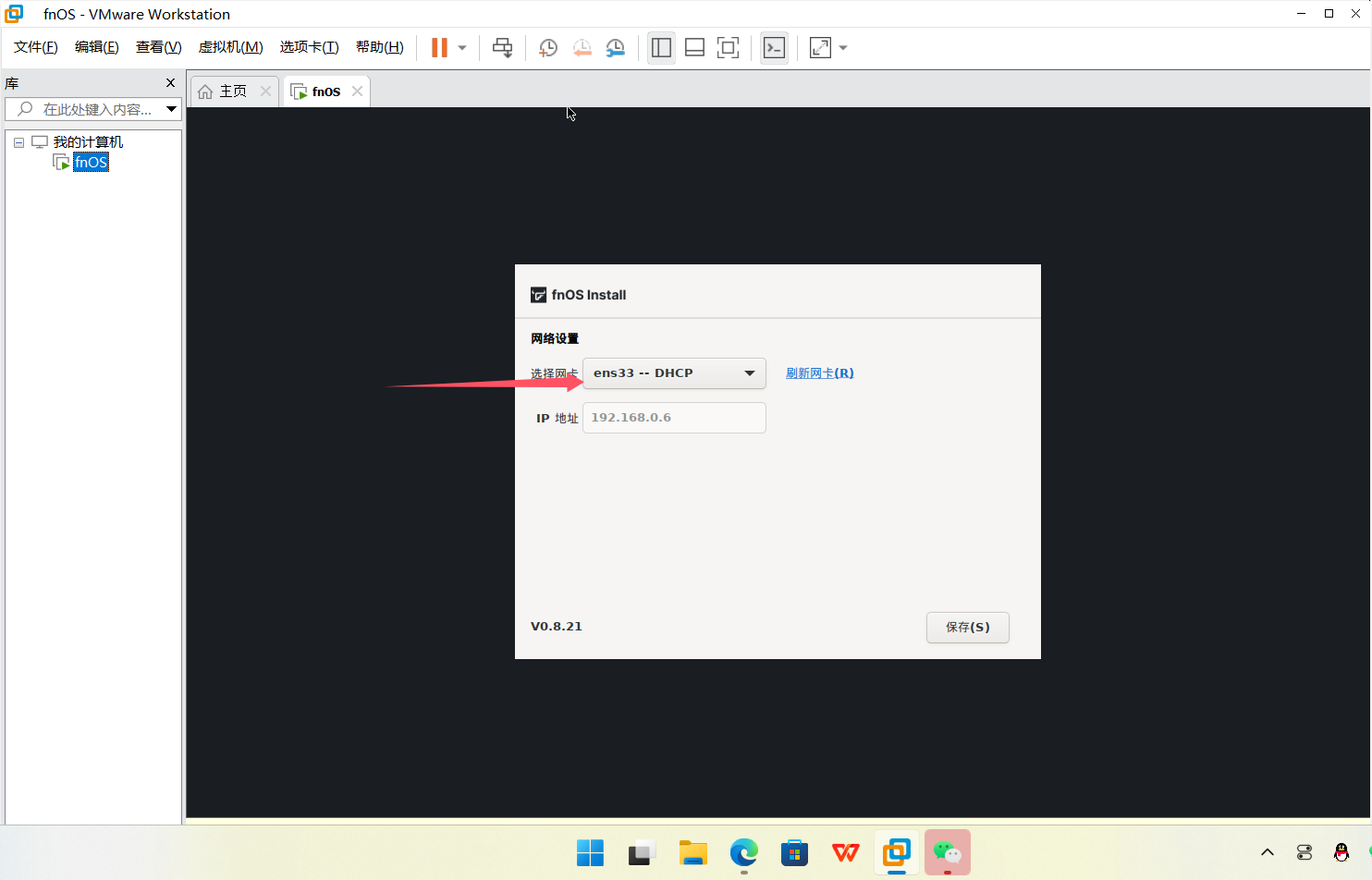Open the console view

coord(774,48)
